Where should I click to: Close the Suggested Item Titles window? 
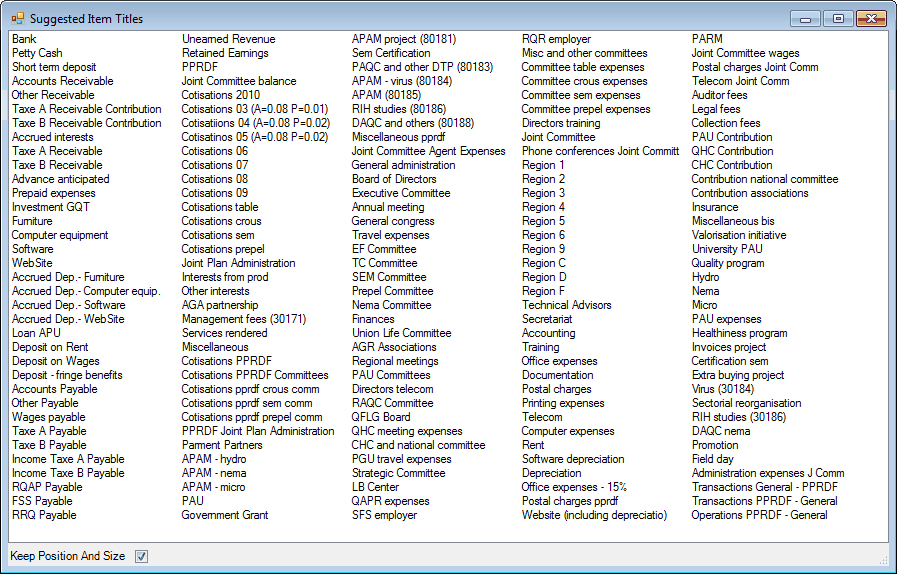point(871,19)
